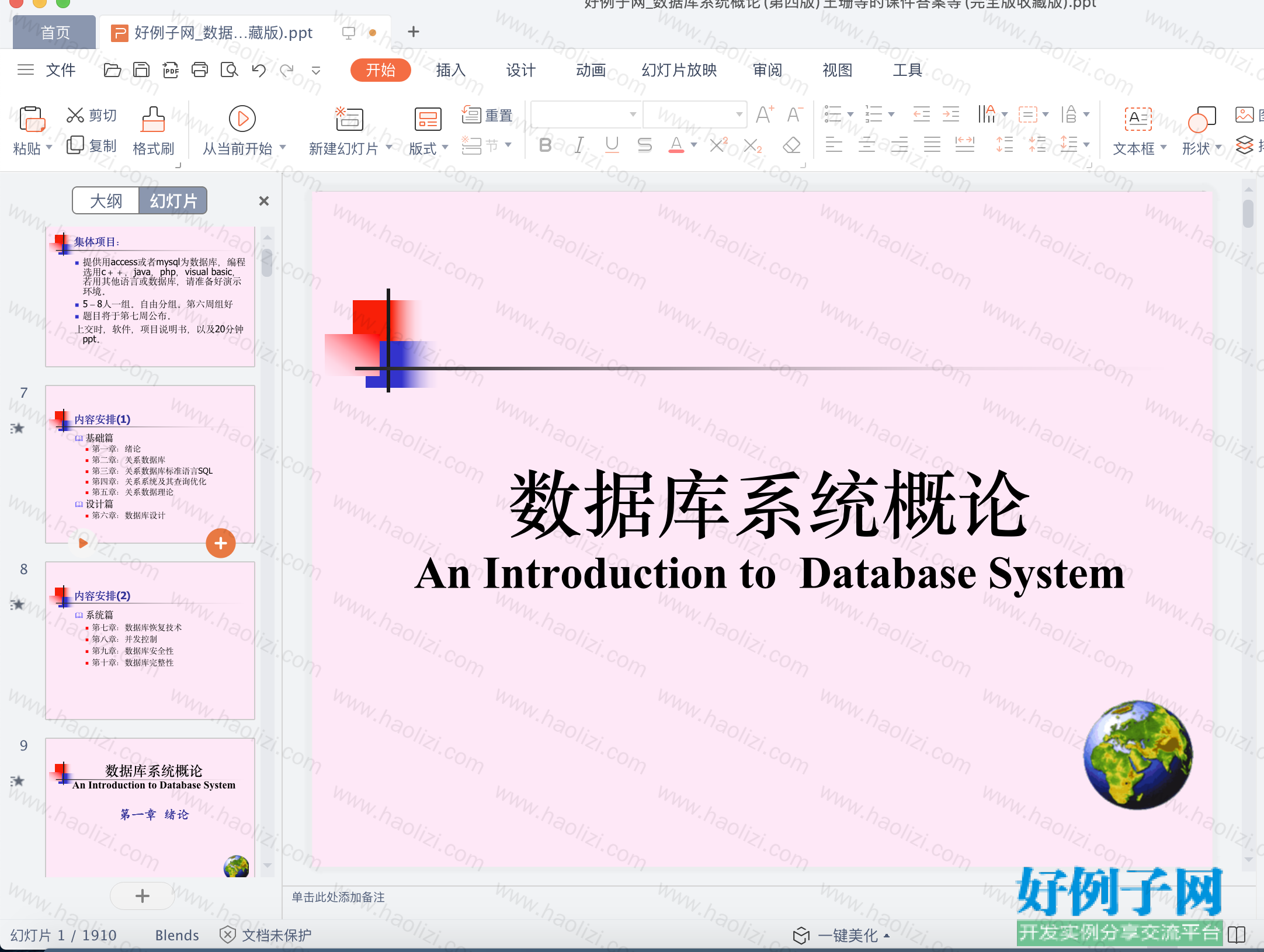This screenshot has height=952, width=1264.
Task: Expand the quick access toolbar customize arrow
Action: [x=316, y=71]
